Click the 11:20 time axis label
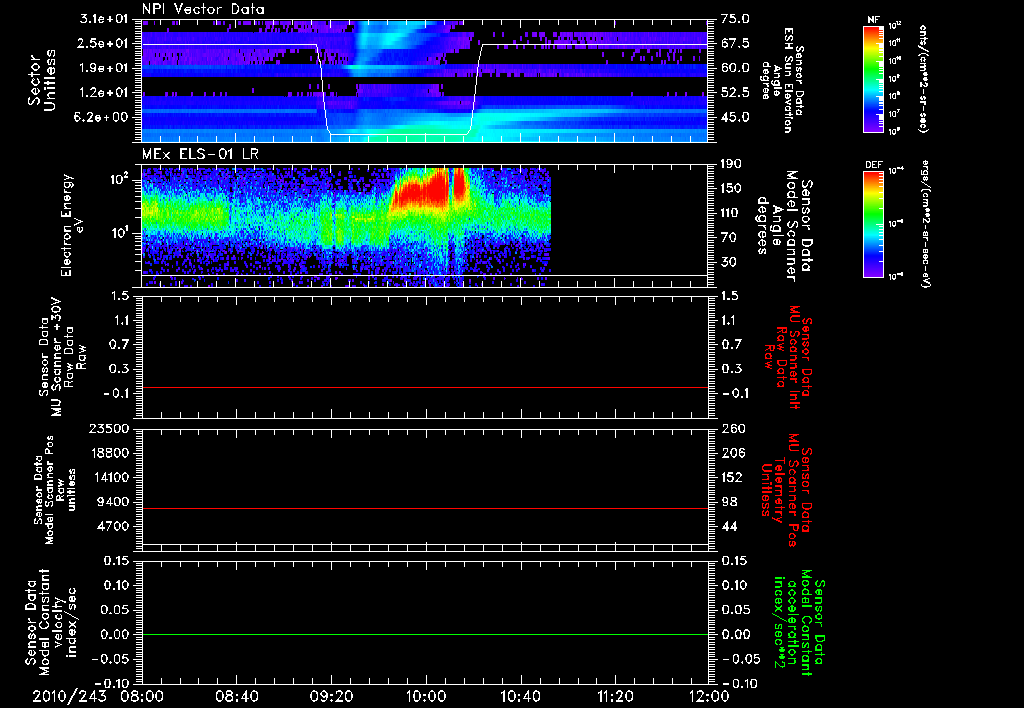Viewport: 1024px width, 708px height. click(615, 696)
